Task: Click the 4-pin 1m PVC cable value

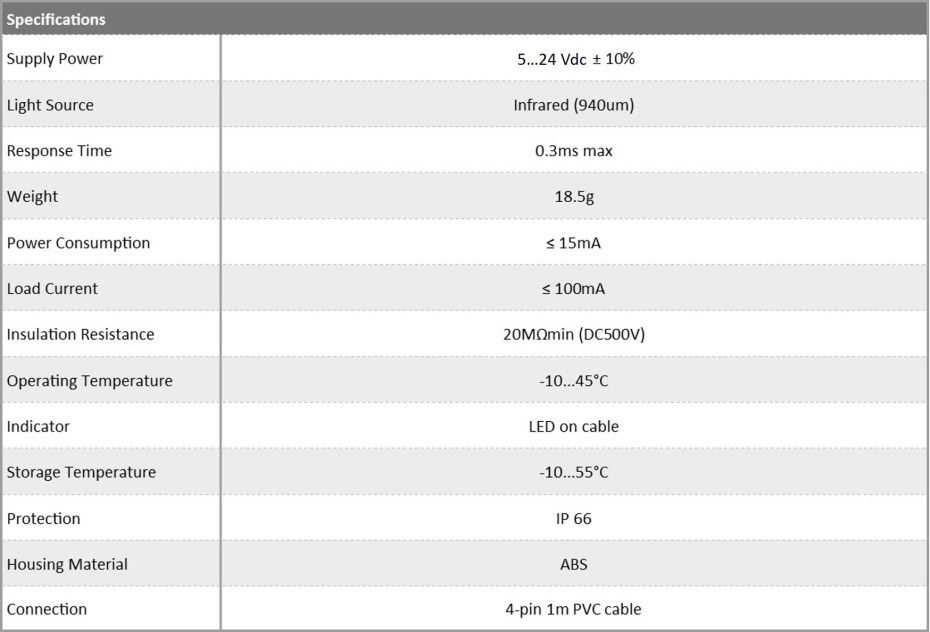Action: click(573, 609)
